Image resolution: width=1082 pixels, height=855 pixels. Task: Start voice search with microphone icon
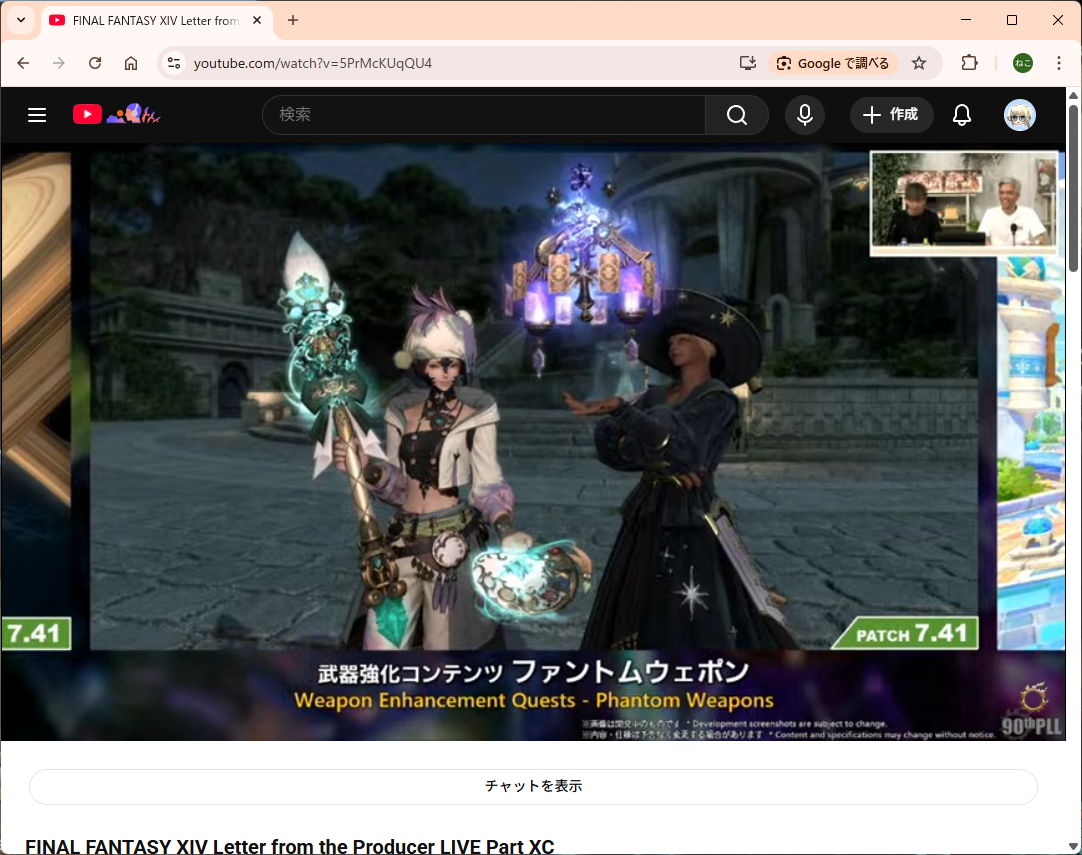(x=804, y=115)
